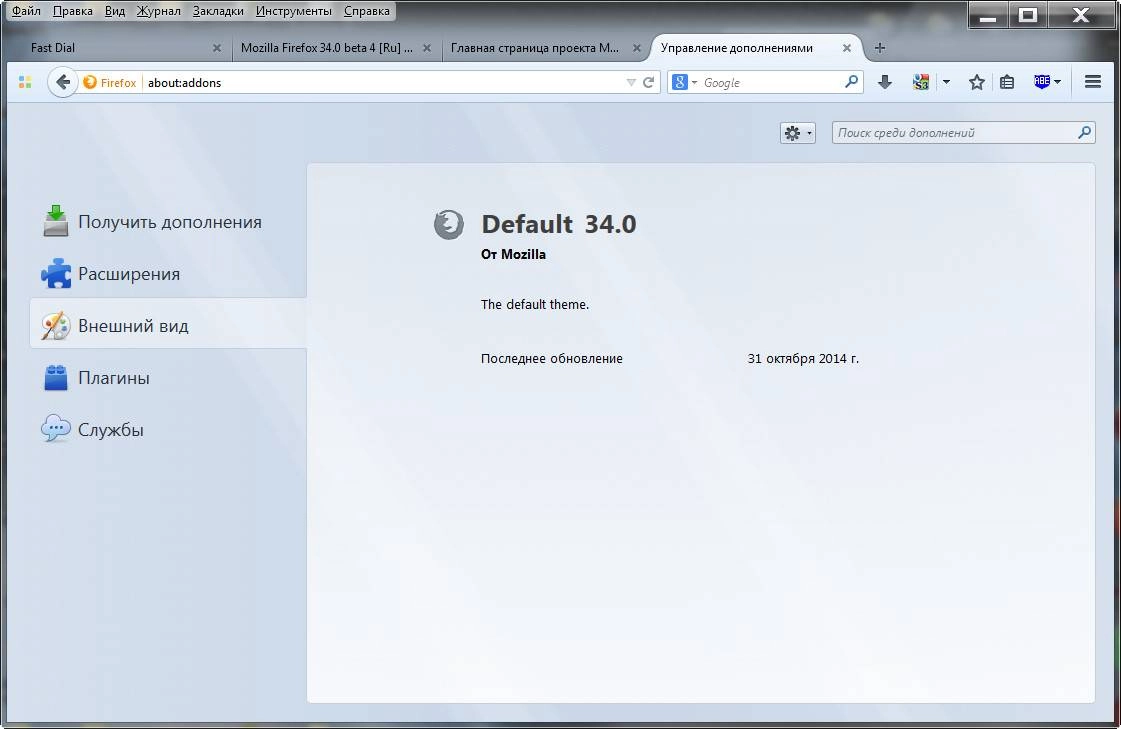Open the hamburger menu button
1121x729 pixels.
[x=1092, y=82]
